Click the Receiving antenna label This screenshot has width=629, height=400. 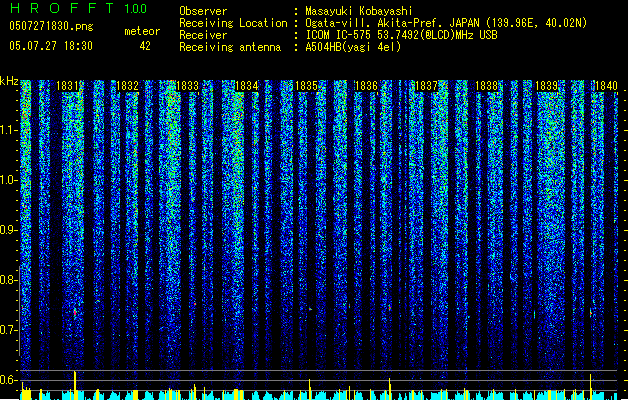tap(230, 47)
